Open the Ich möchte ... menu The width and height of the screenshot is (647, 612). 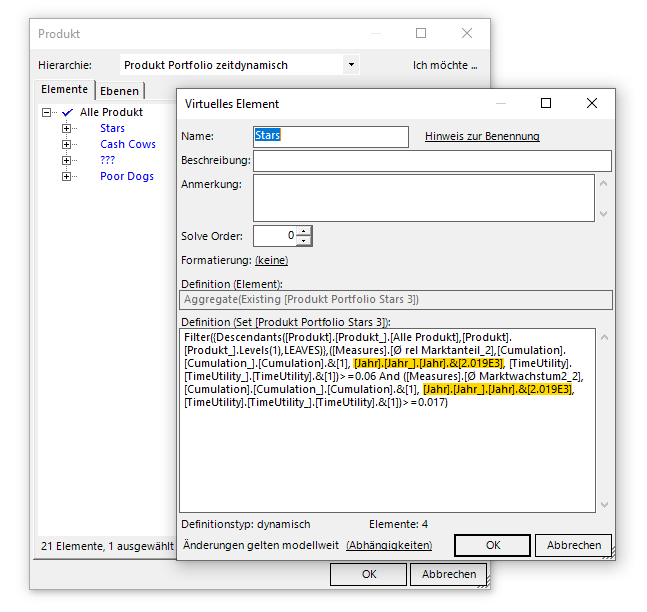coord(445,65)
